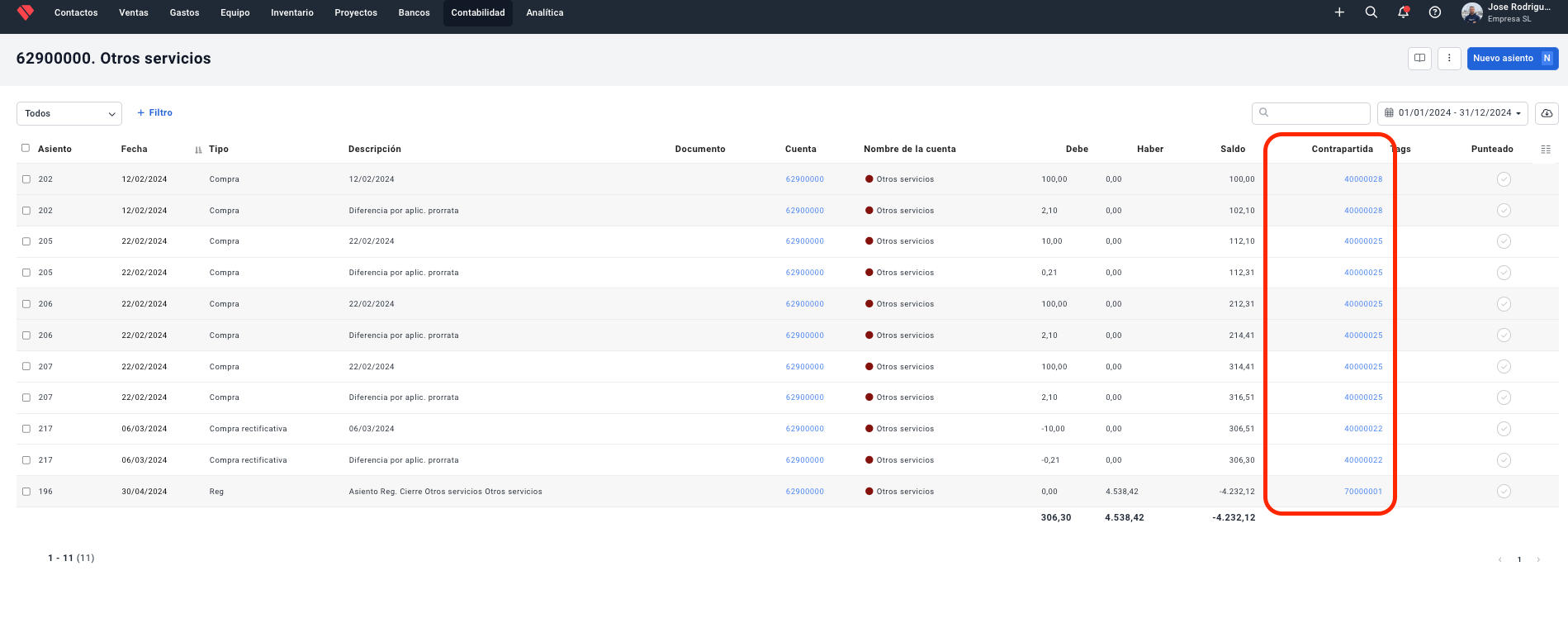The height and width of the screenshot is (628, 1568).
Task: Click record count '1 - 11 (11)'
Action: (x=71, y=559)
